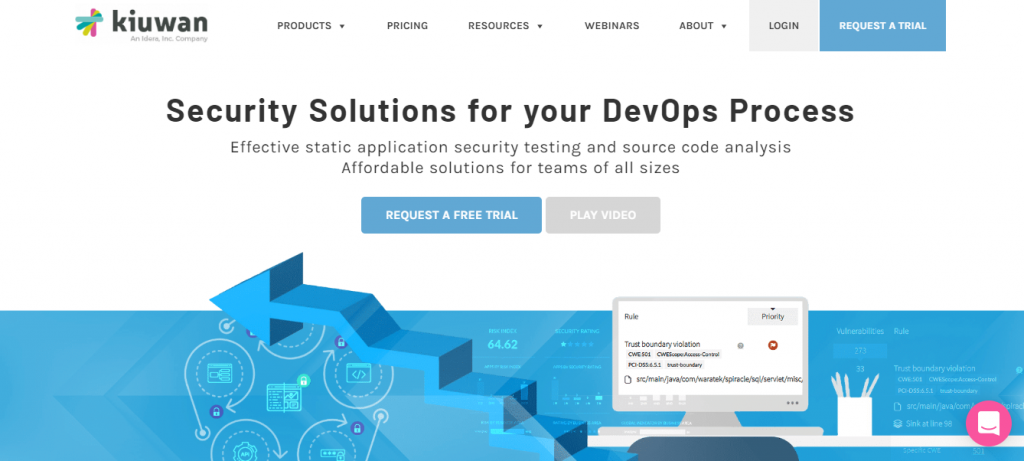Click the code brackets window icon

click(x=358, y=374)
